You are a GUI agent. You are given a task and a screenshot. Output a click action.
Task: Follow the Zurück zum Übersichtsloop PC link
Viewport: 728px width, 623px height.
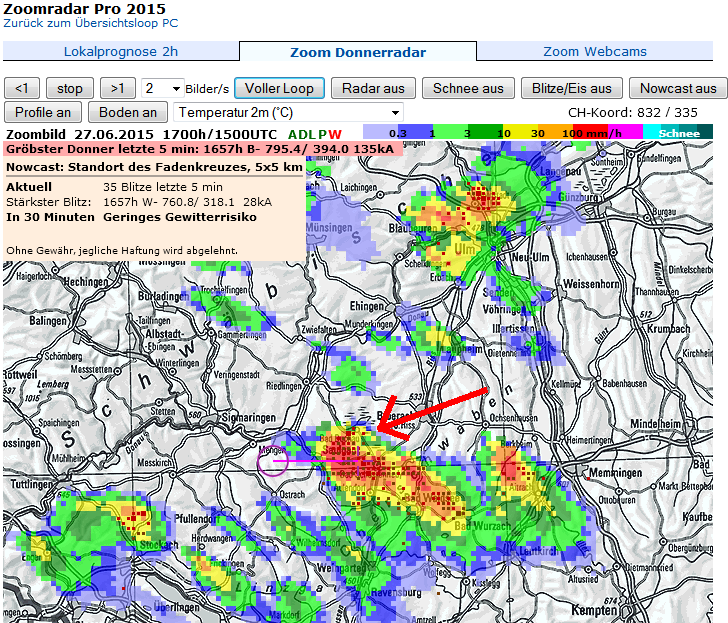point(92,22)
